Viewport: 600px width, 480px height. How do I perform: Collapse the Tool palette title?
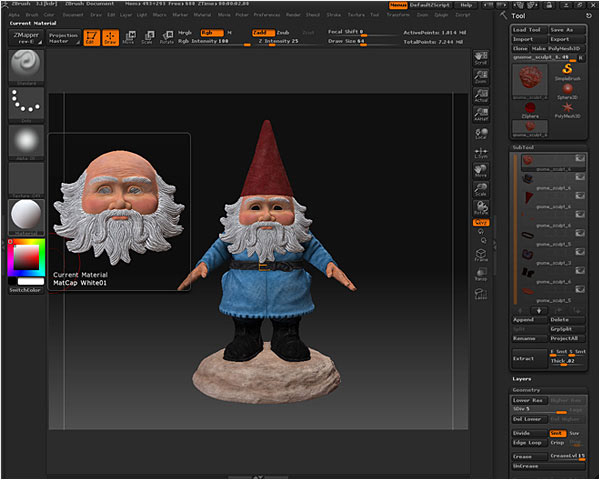click(x=518, y=16)
